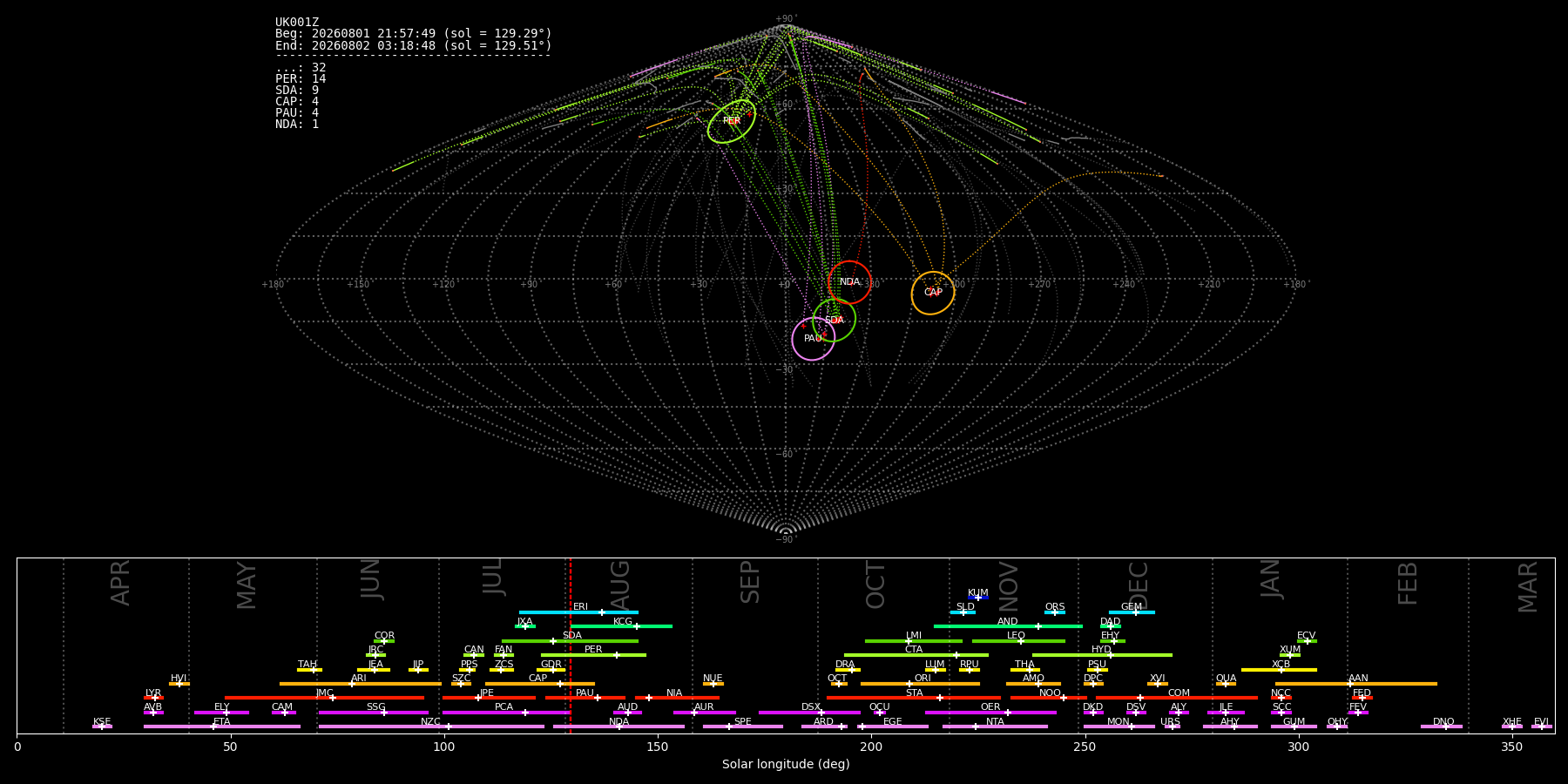
Task: Click the KCG shower bar in timeline
Action: pyautogui.click(x=621, y=626)
